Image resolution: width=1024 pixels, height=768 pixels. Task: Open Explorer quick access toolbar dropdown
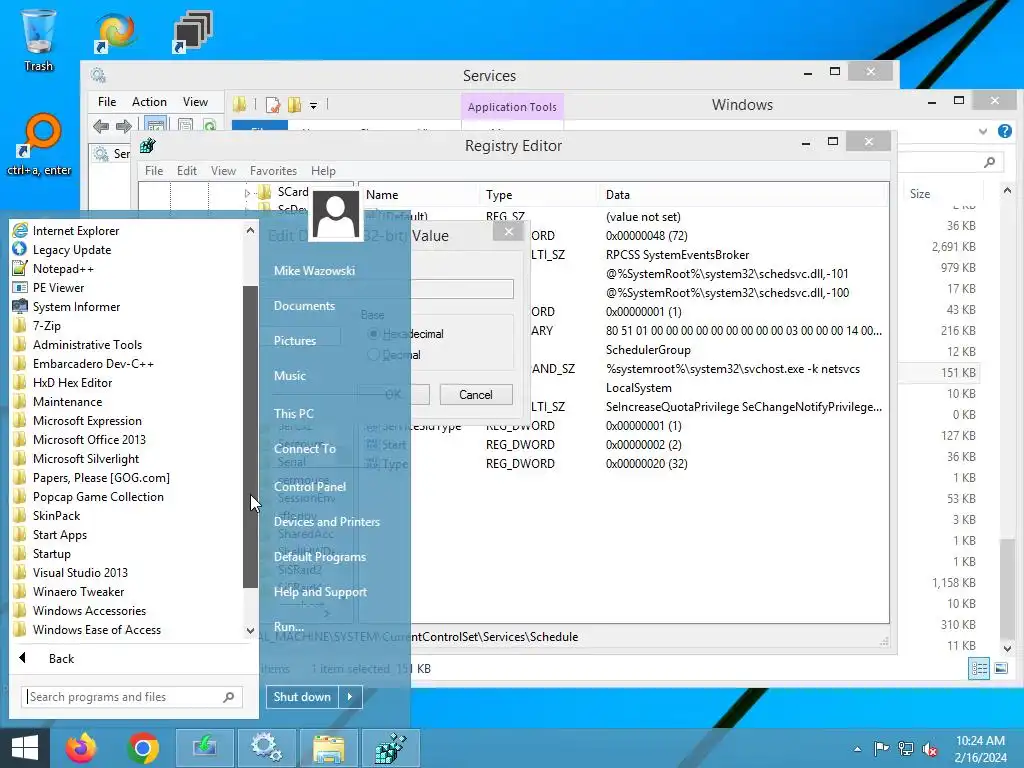coord(313,105)
